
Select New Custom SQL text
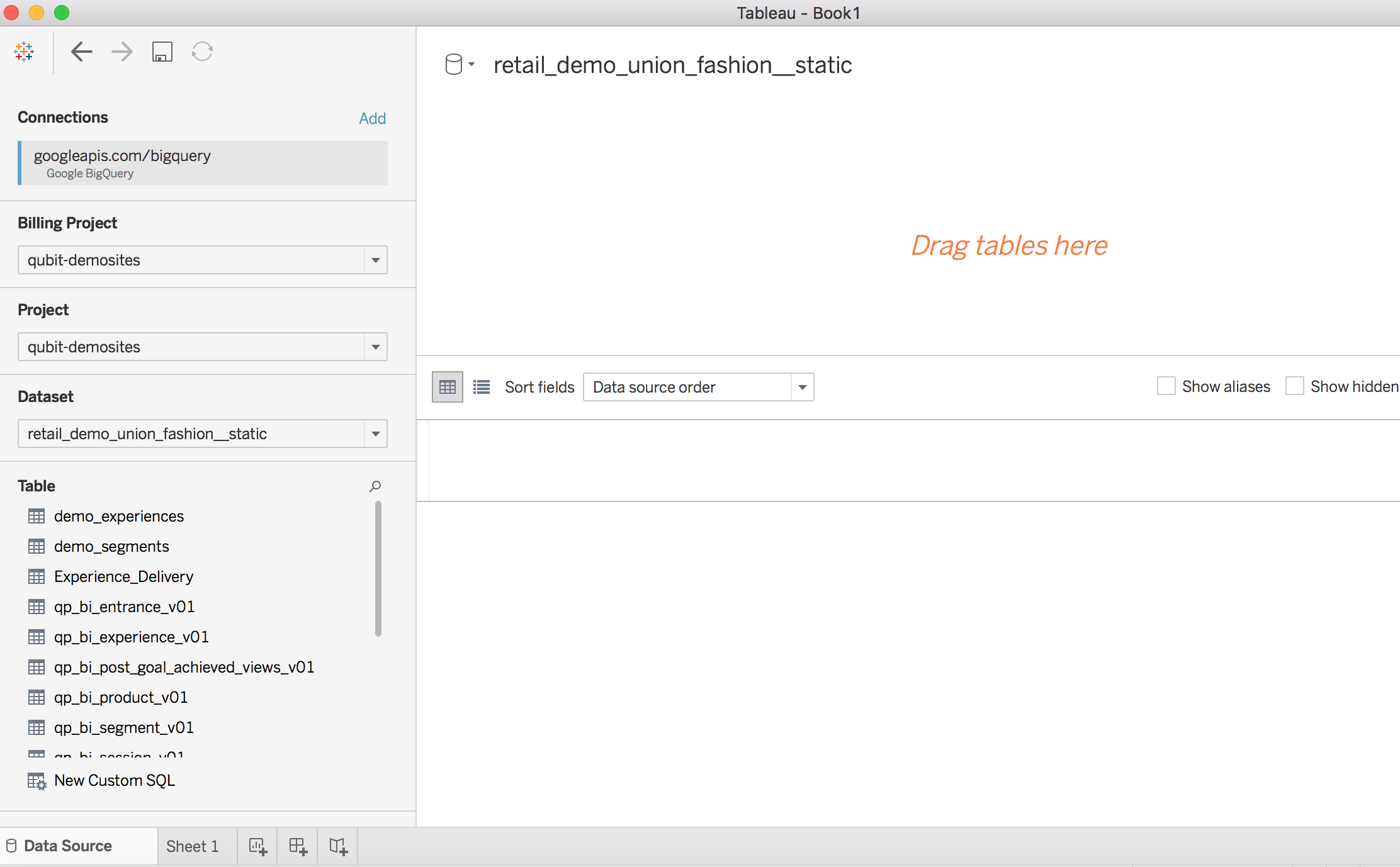tap(115, 781)
